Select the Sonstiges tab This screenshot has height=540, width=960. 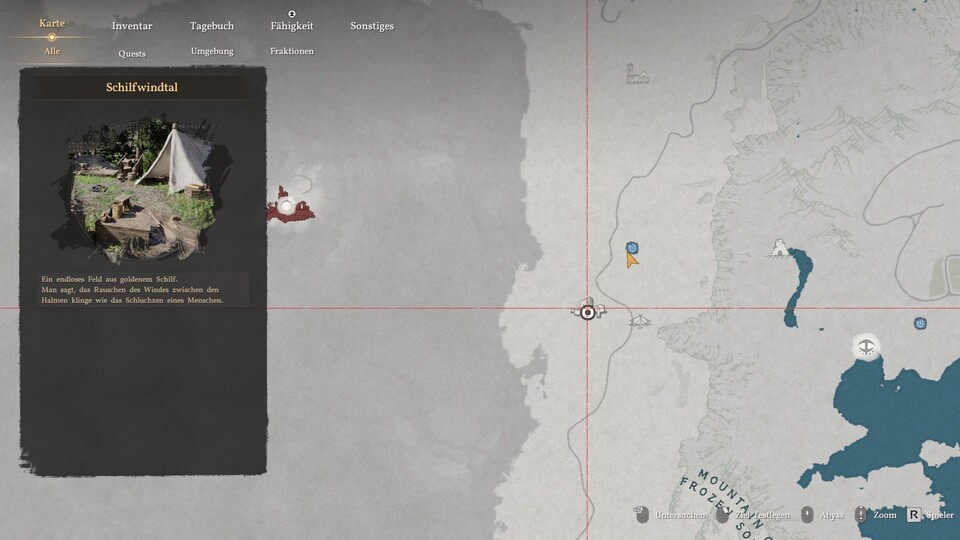(x=372, y=26)
